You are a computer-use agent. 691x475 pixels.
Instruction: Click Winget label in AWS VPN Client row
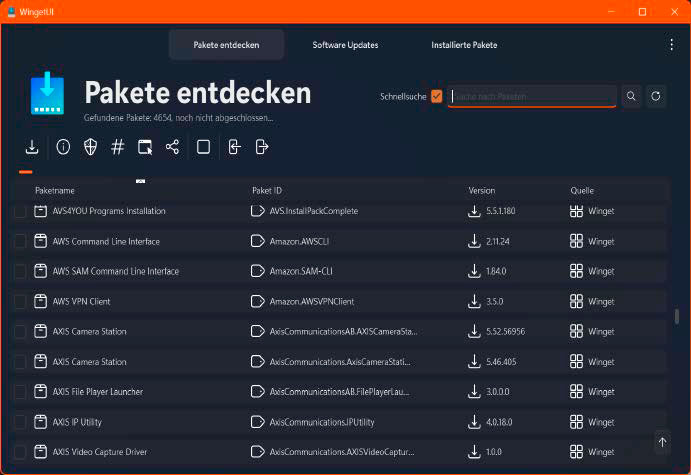click(x=601, y=302)
